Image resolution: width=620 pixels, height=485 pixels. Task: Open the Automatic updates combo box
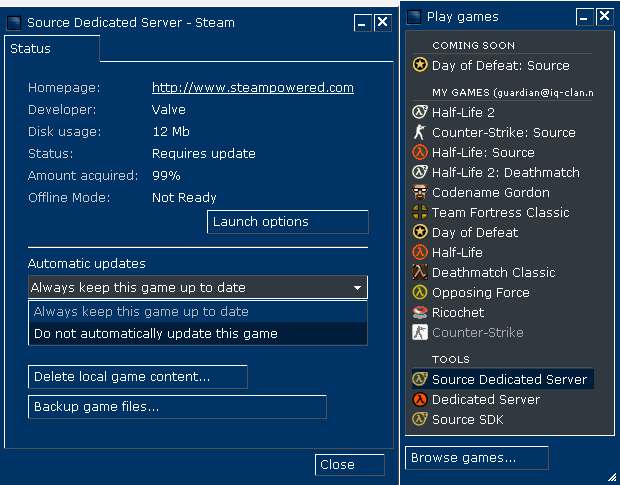pos(198,287)
